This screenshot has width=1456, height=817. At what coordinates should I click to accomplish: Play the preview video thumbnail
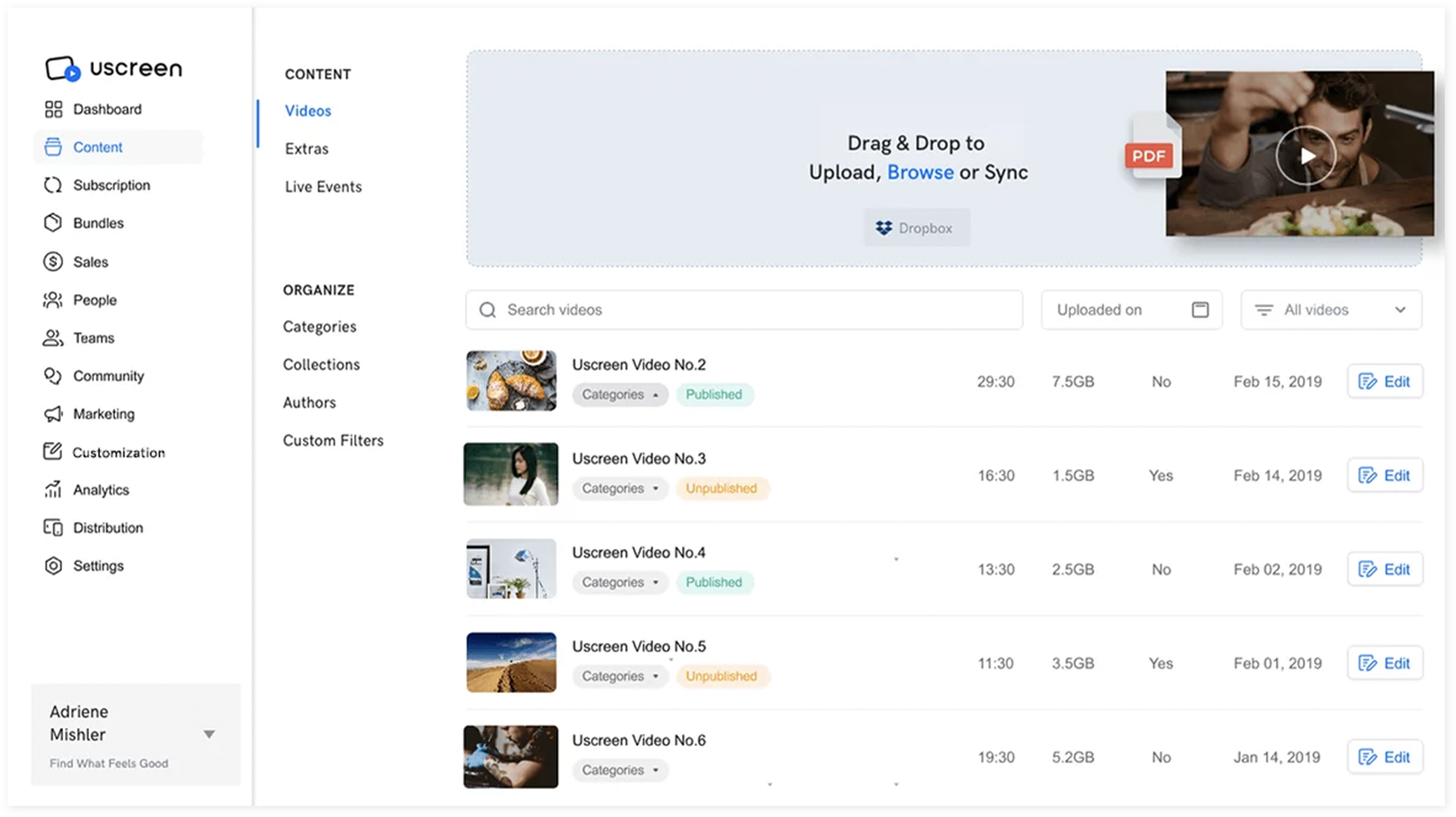point(1305,156)
